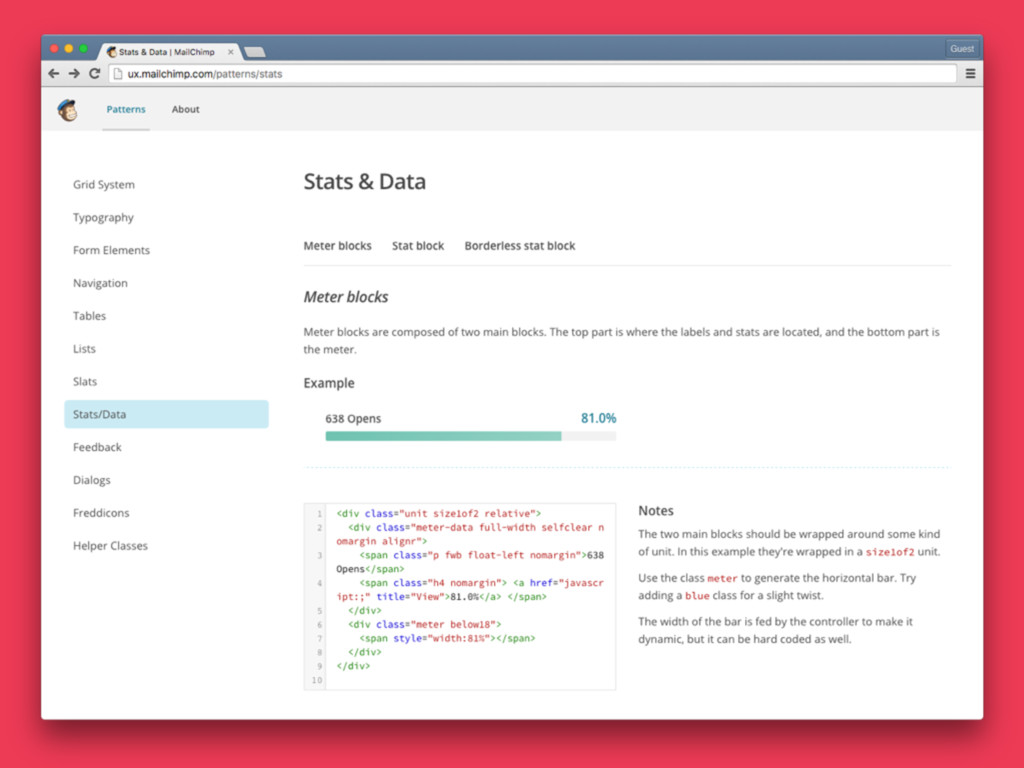Switch to the Patterns nav tab
Image resolution: width=1024 pixels, height=768 pixels.
pos(126,110)
